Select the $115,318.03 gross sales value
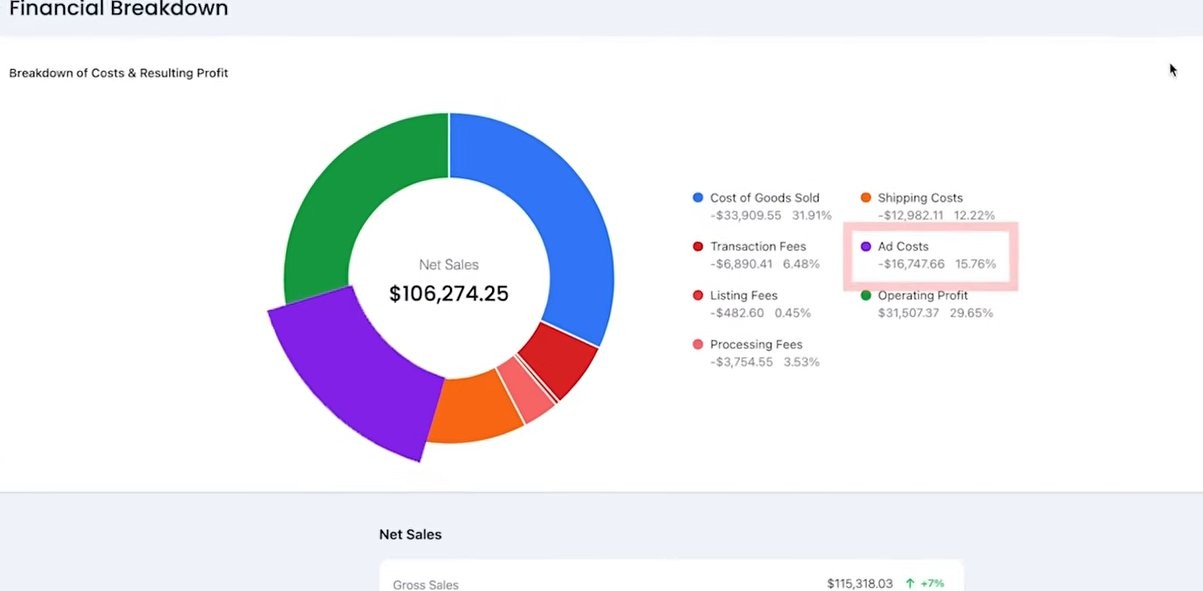 [860, 583]
